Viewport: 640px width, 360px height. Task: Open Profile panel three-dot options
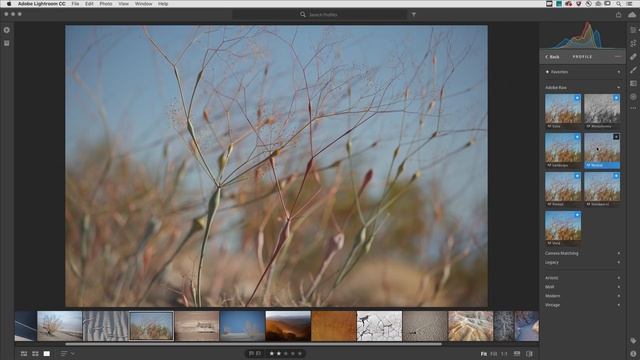(x=618, y=57)
